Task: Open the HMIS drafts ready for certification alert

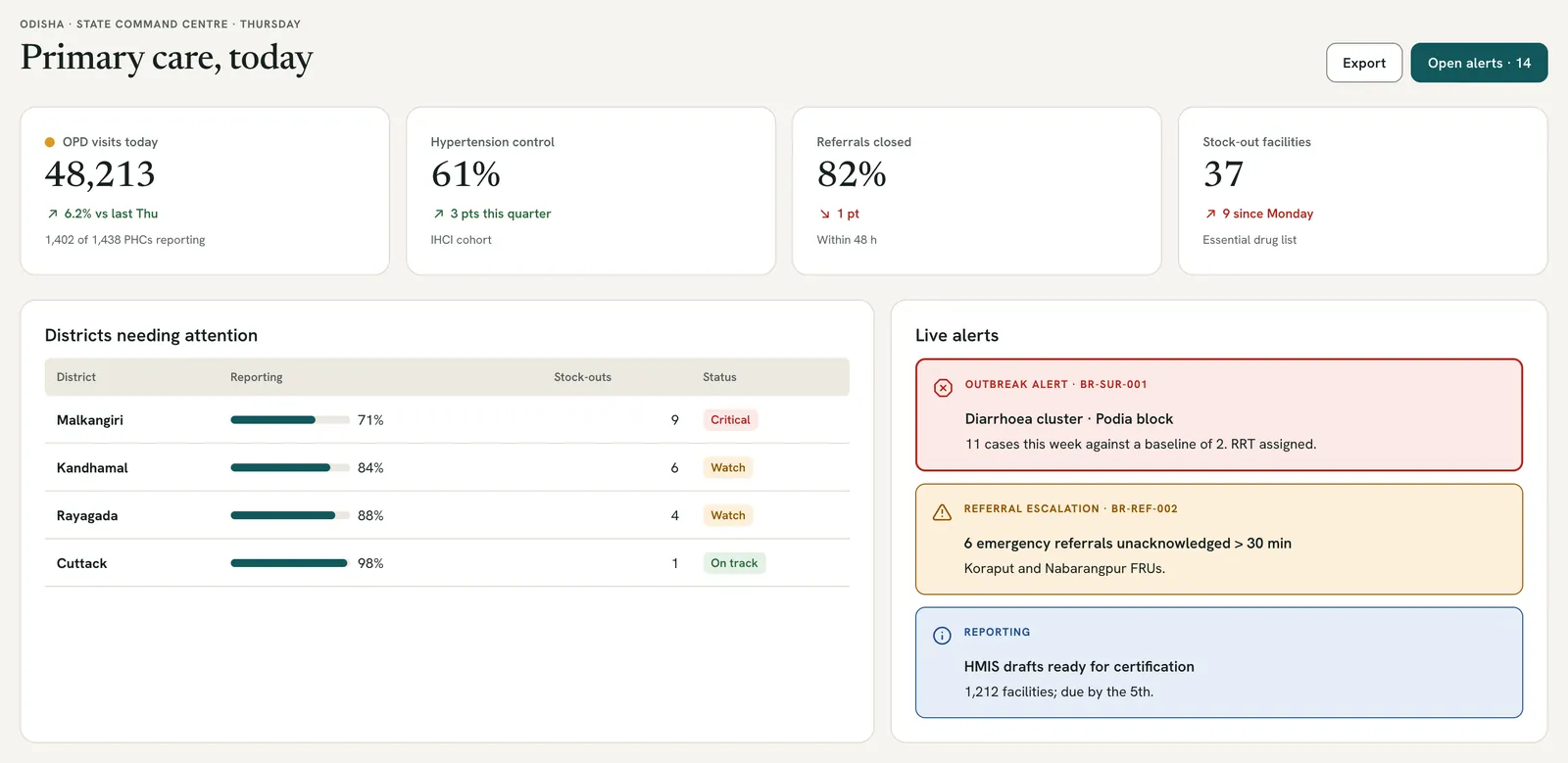Action: 1219,663
